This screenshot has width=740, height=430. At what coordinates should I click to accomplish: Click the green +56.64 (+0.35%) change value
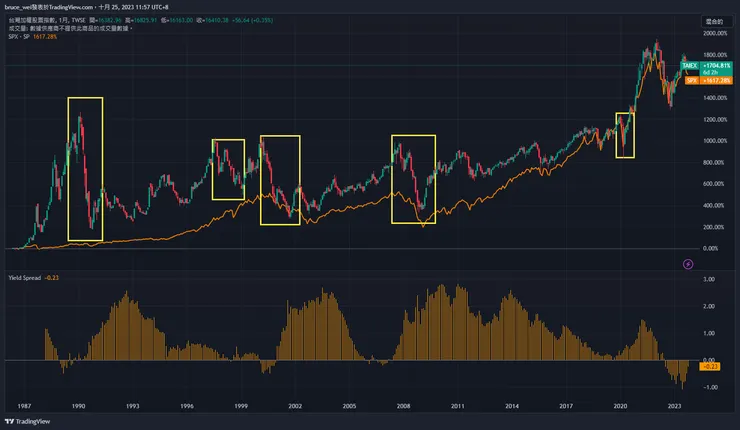254,20
